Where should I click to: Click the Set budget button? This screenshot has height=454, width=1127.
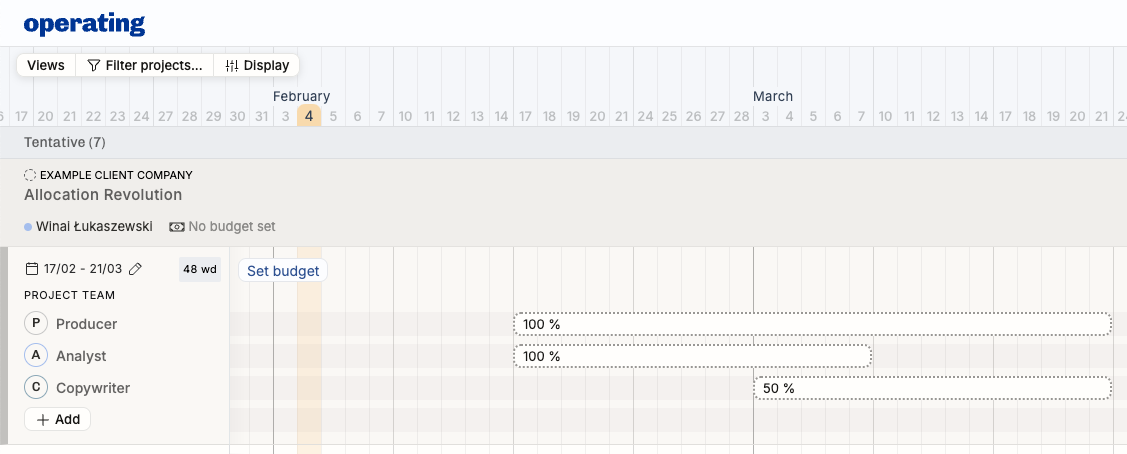coord(283,271)
